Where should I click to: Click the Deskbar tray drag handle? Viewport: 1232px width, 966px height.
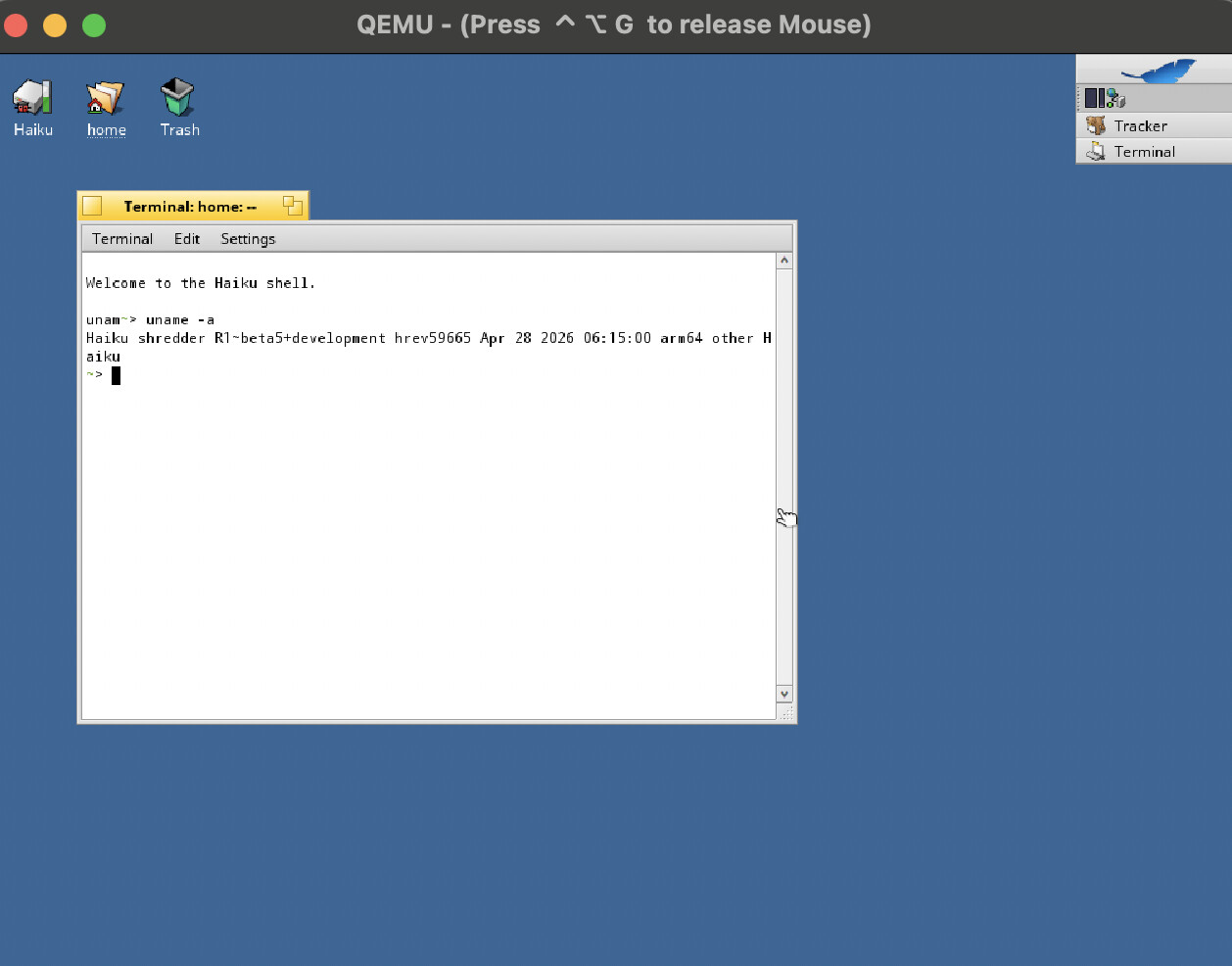click(x=1079, y=98)
